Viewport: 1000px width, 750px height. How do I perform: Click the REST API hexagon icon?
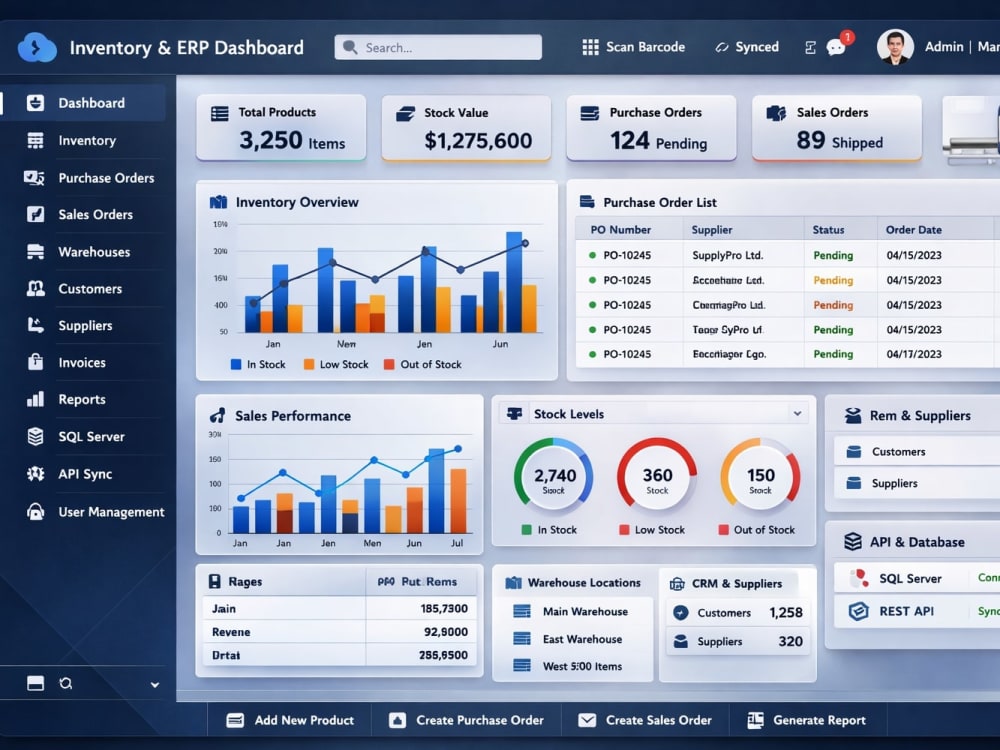point(858,611)
